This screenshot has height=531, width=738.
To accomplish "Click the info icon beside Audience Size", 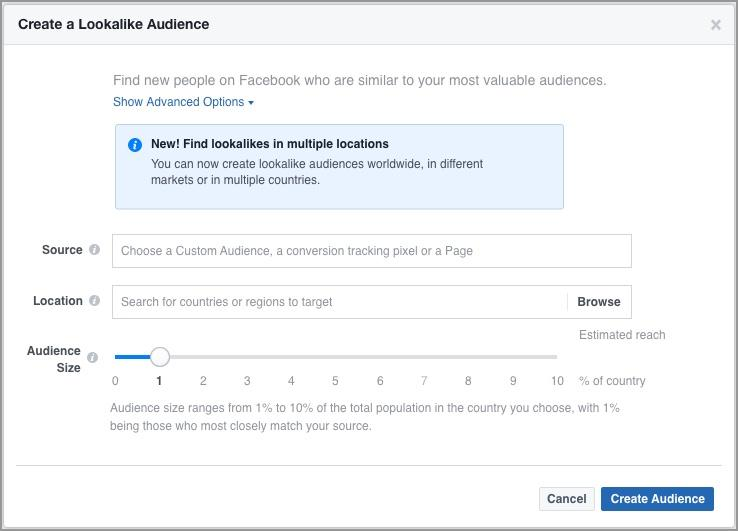I will point(92,357).
